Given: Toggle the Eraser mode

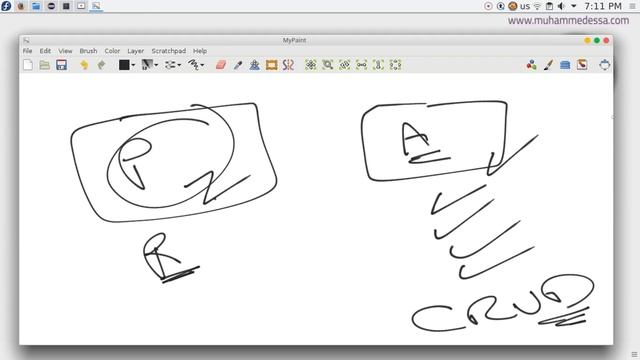Looking at the screenshot, I should pos(221,65).
